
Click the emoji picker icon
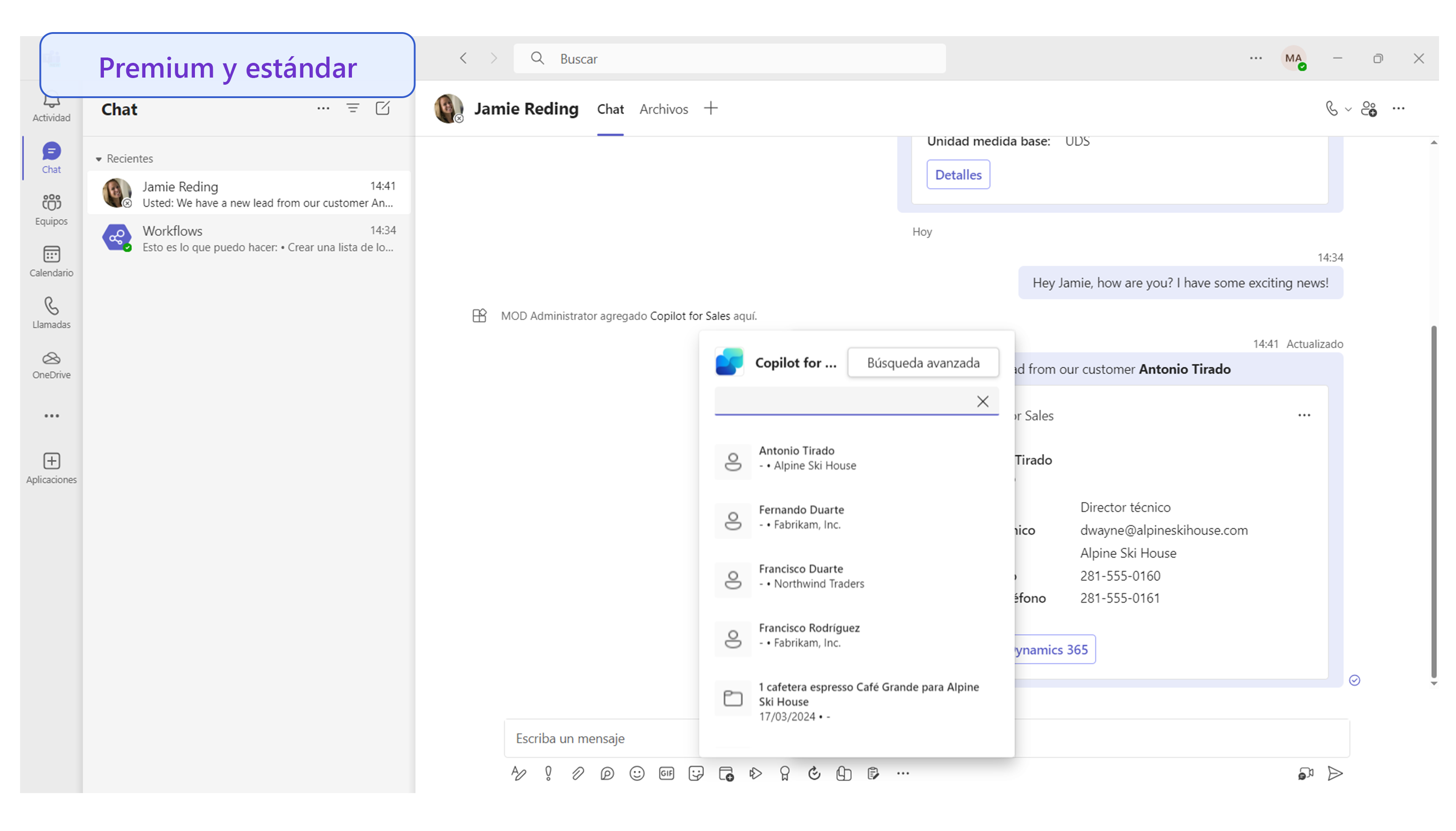[x=637, y=773]
